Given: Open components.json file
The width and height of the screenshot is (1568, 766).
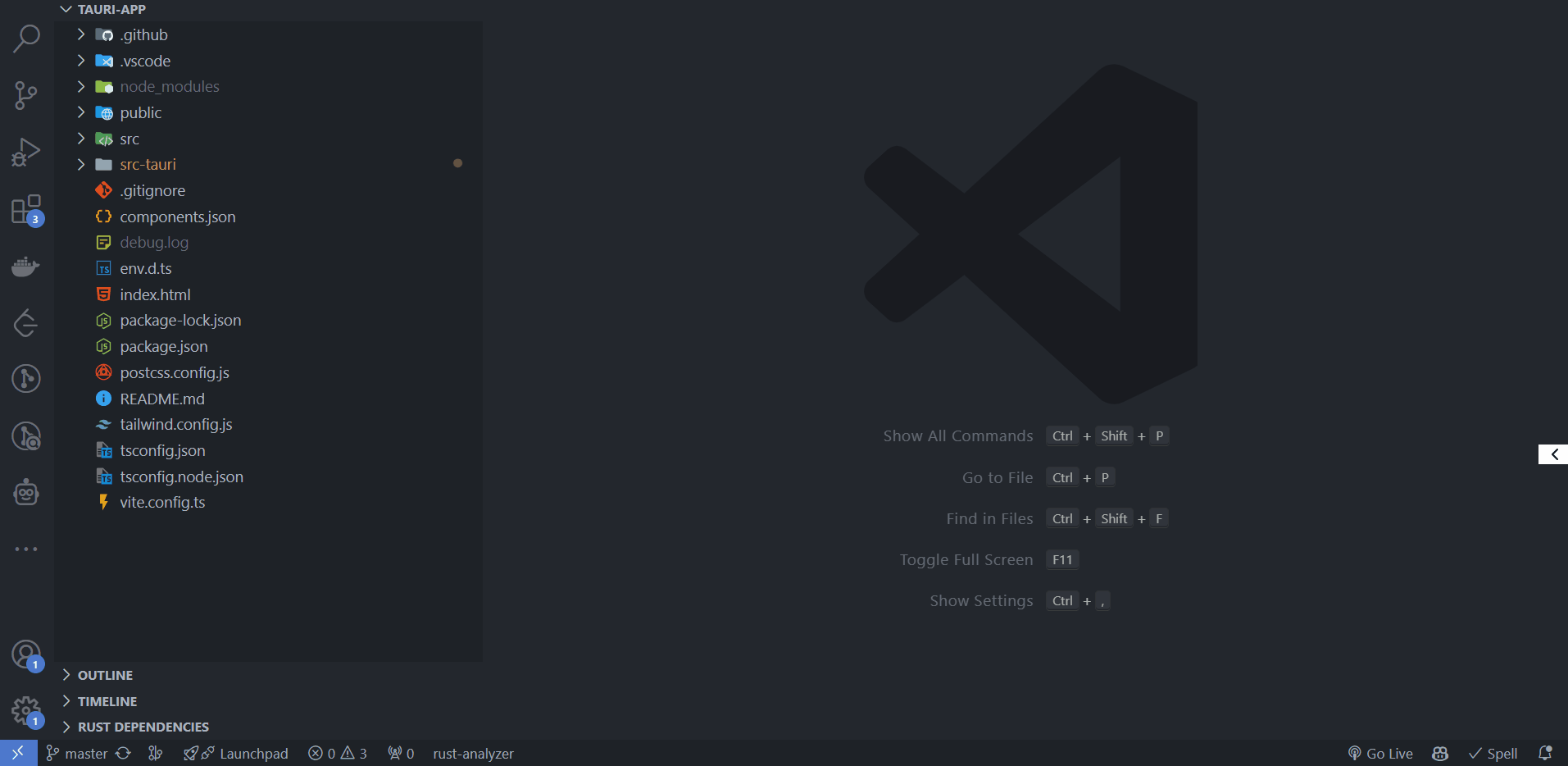Looking at the screenshot, I should point(268,217).
